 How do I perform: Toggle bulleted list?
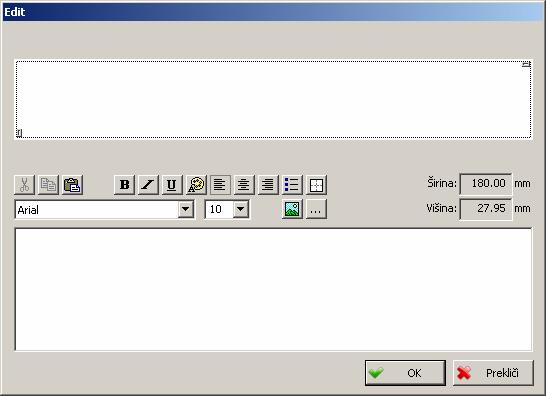click(292, 185)
